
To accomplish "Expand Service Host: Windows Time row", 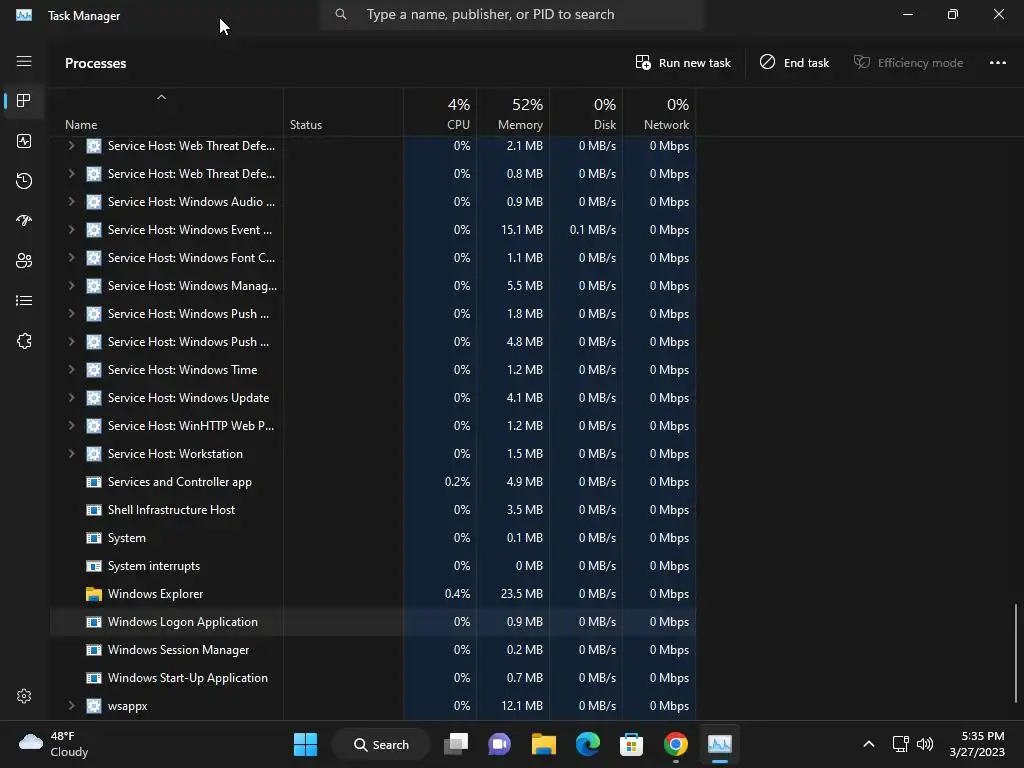I will click(71, 370).
